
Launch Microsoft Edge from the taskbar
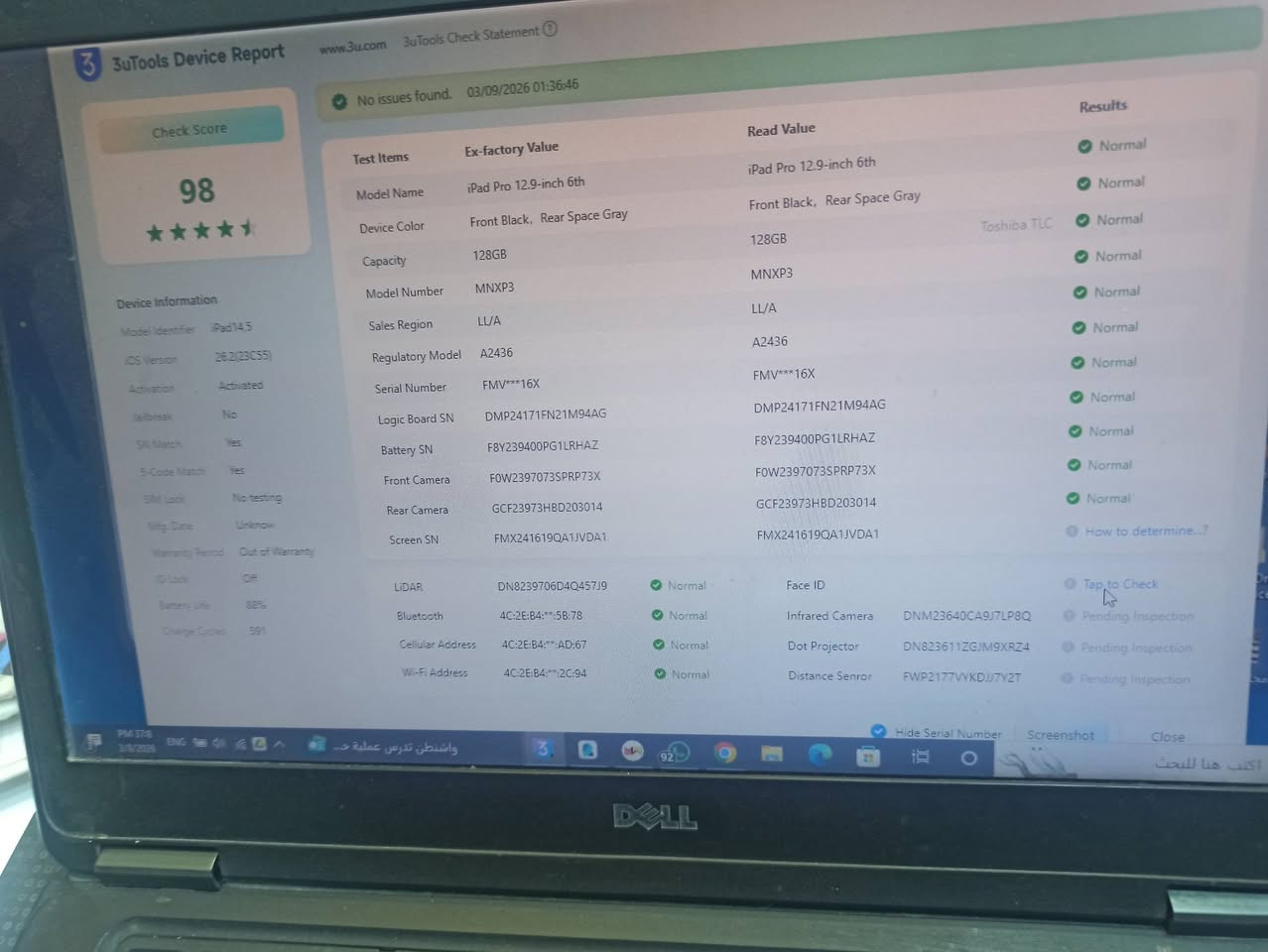[x=820, y=756]
